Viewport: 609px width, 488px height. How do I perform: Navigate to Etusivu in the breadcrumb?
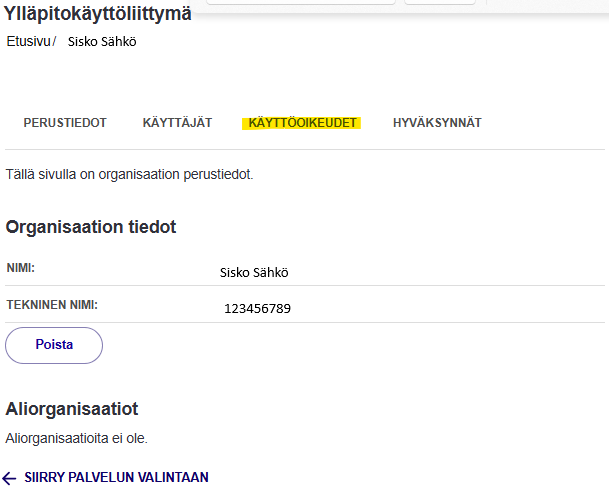click(x=28, y=42)
